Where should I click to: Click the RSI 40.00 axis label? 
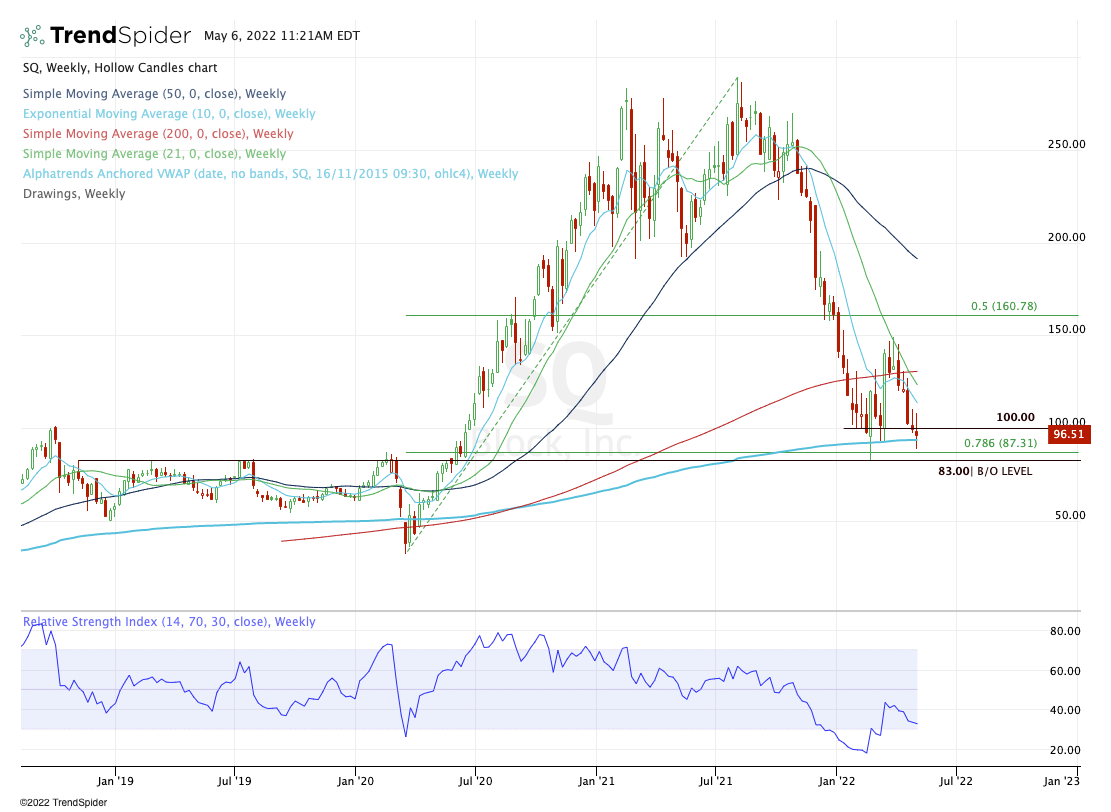coord(1065,710)
